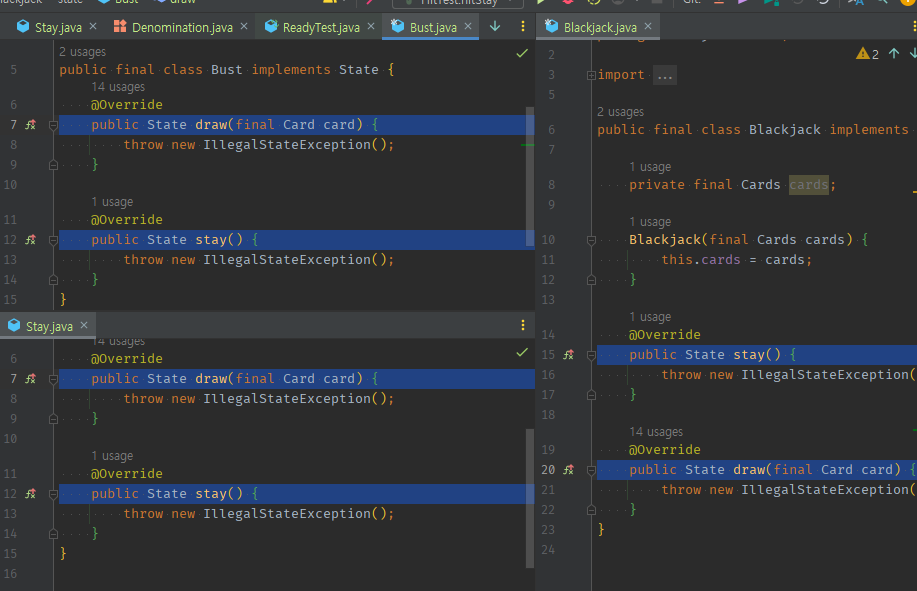
Task: Close the Blackjack.java tab
Action: 648,26
